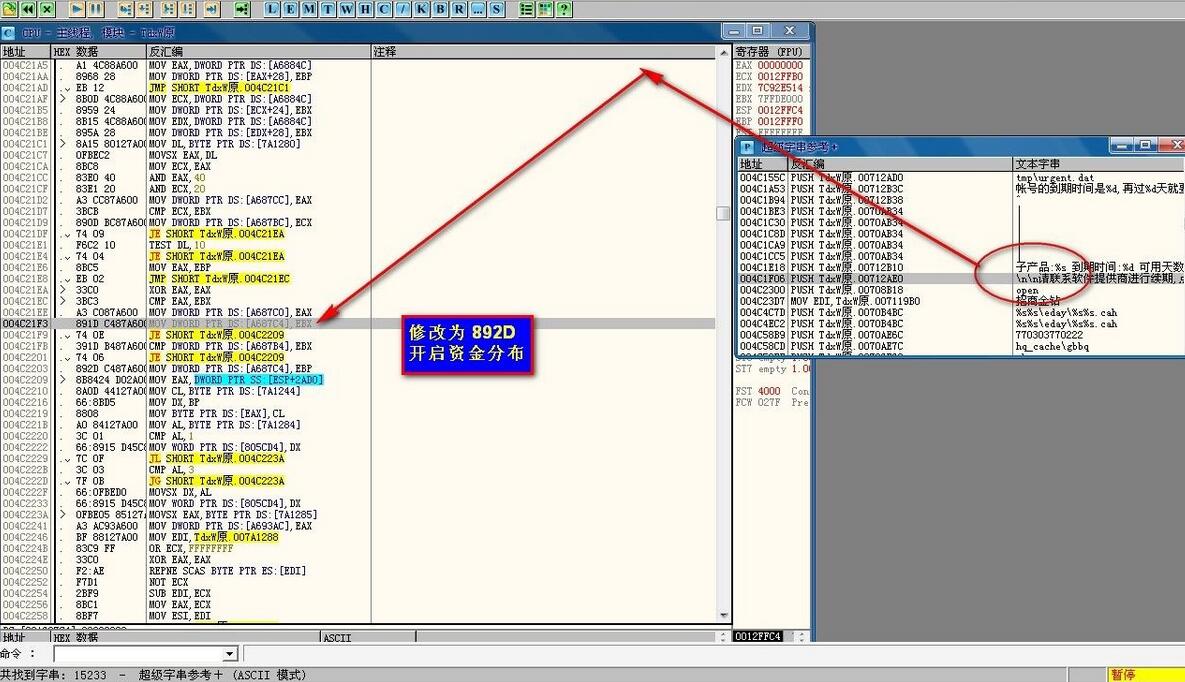The width and height of the screenshot is (1185, 682).
Task: Click the disassembly pane scrollbar up arrow
Action: 723,51
